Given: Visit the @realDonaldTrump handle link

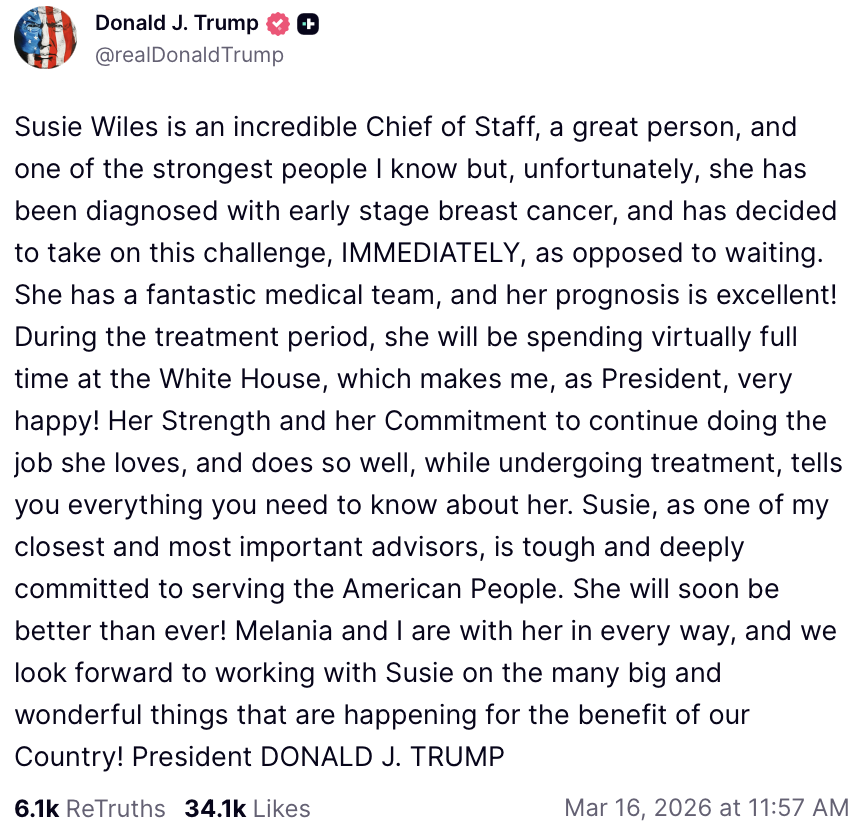Looking at the screenshot, I should 189,55.
